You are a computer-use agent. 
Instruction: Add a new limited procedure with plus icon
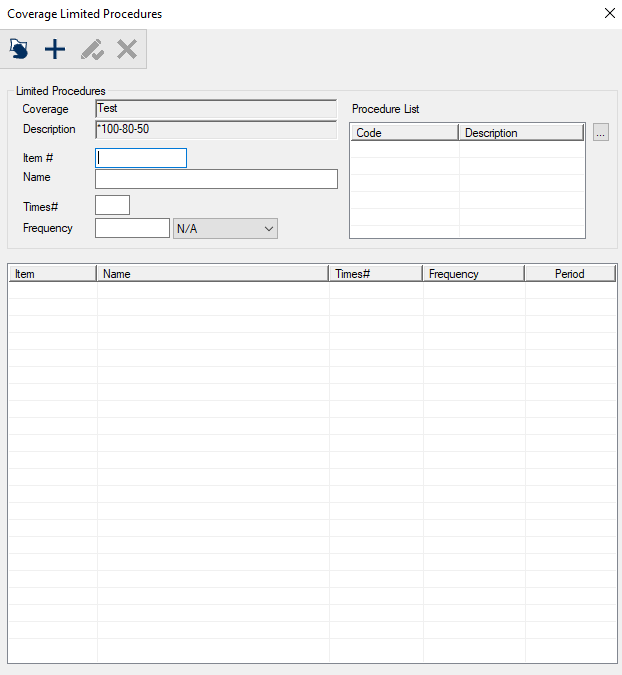tap(55, 49)
